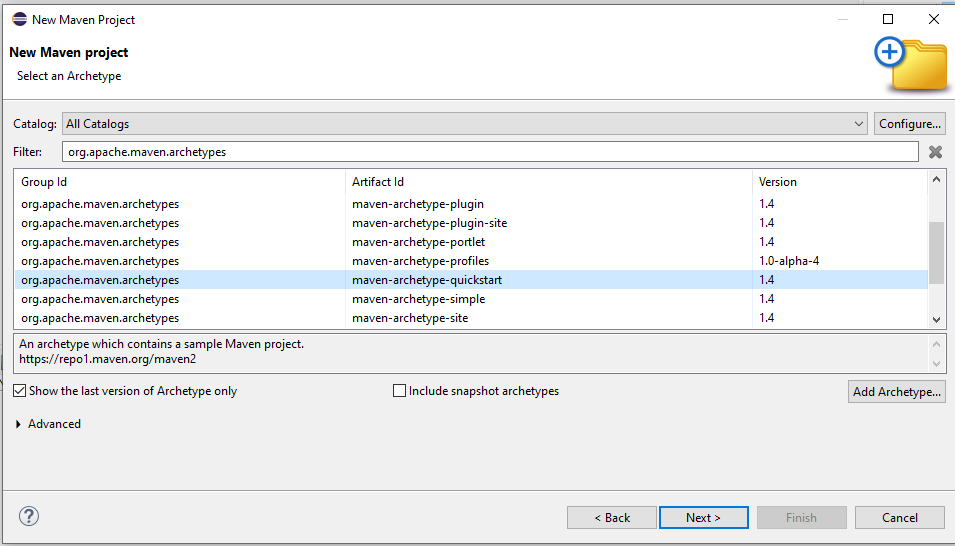Uncheck Show the last version of Archetype only
Screen dimensions: 955x546
click(x=20, y=391)
